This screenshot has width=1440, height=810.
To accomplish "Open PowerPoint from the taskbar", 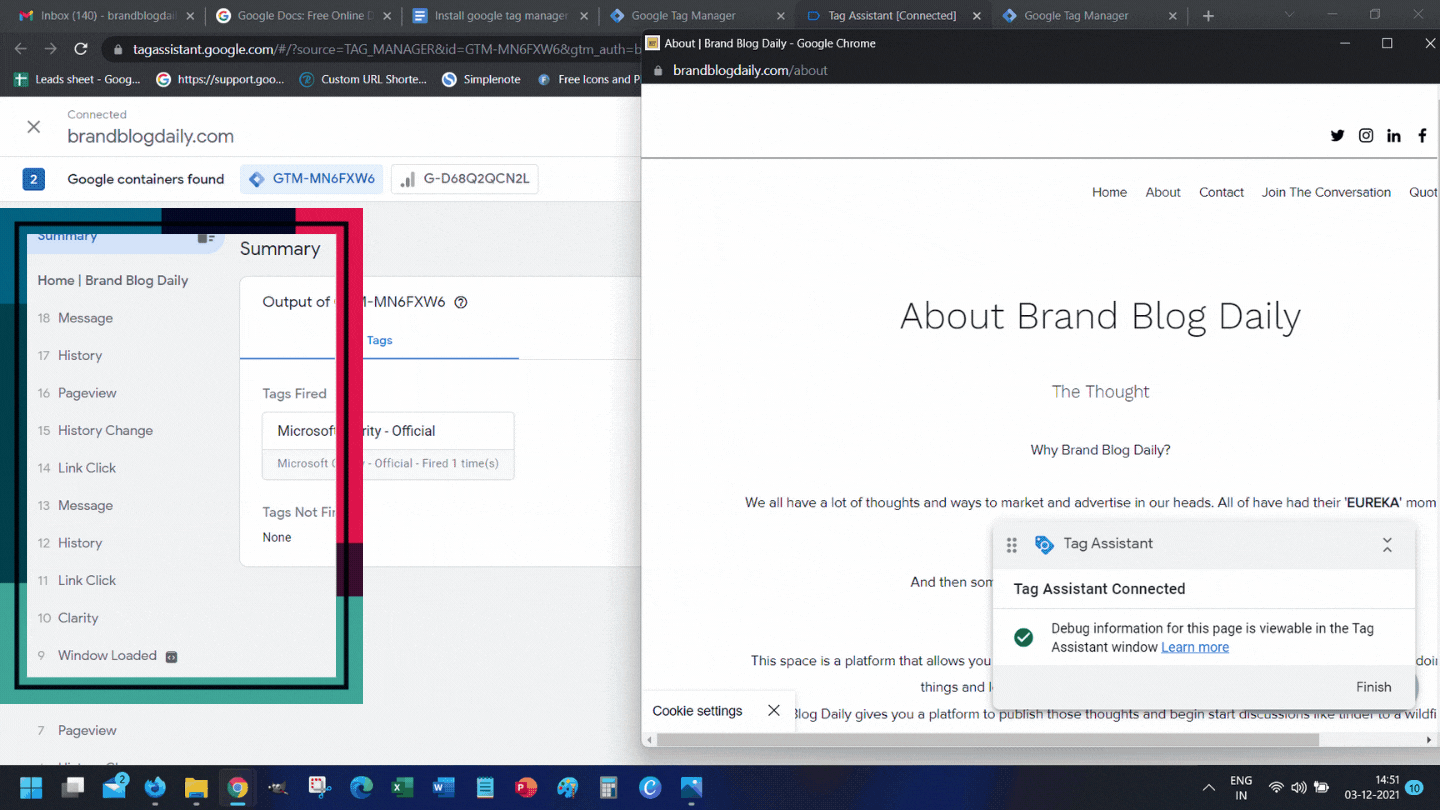I will click(526, 788).
